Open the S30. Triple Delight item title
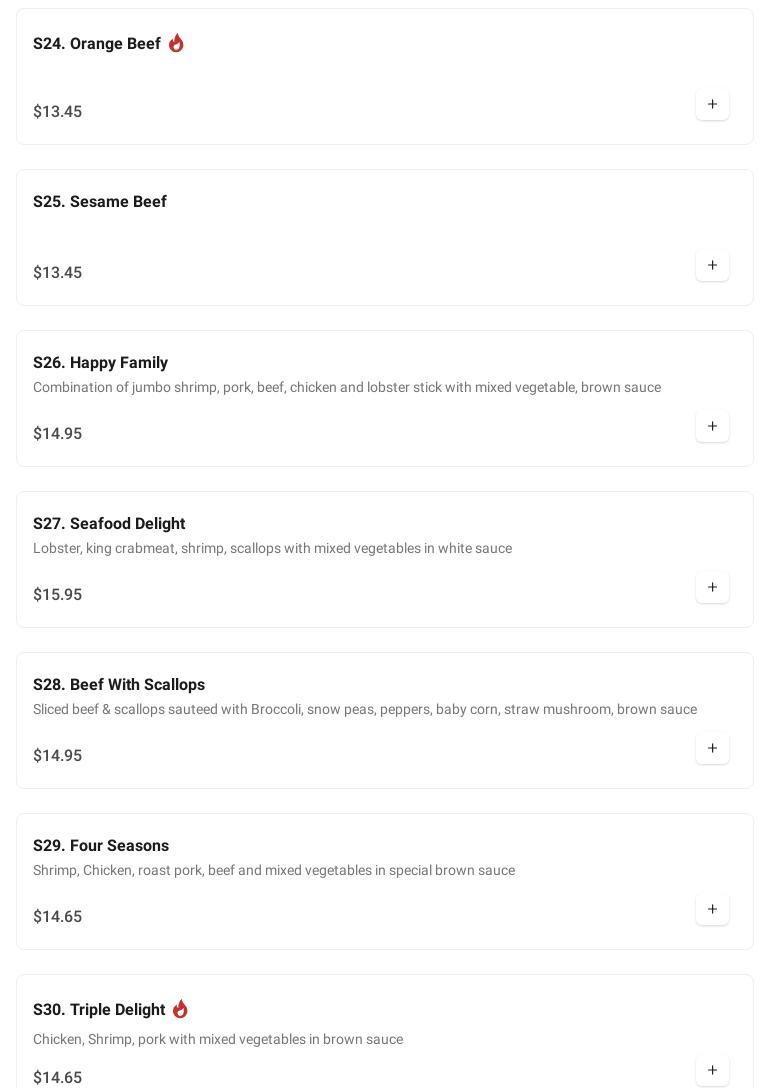 [99, 1010]
